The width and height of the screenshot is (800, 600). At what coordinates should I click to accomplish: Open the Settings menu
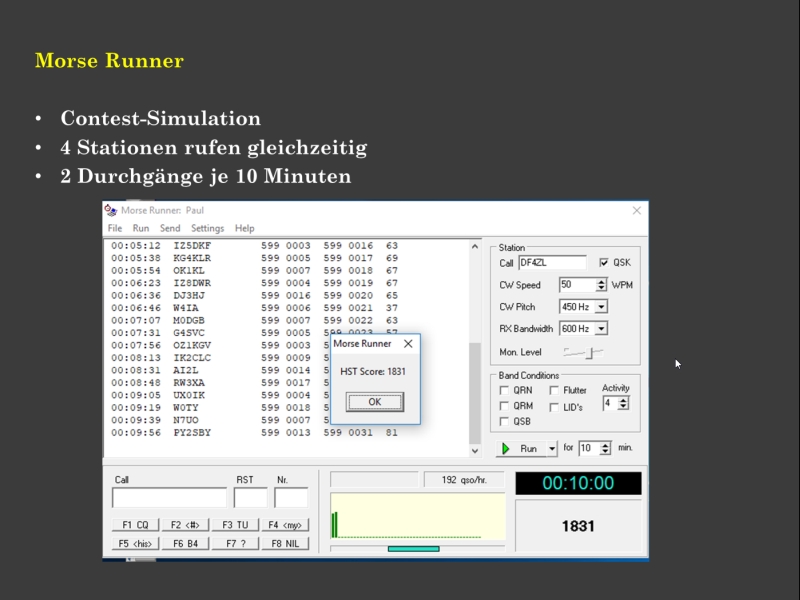pyautogui.click(x=208, y=228)
